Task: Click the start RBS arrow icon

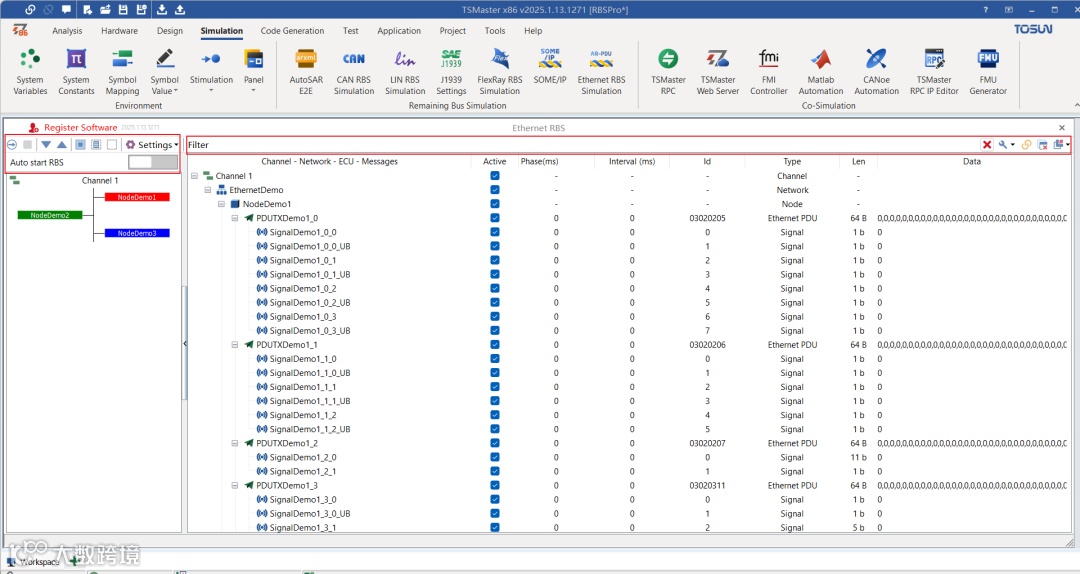Action: [12, 145]
